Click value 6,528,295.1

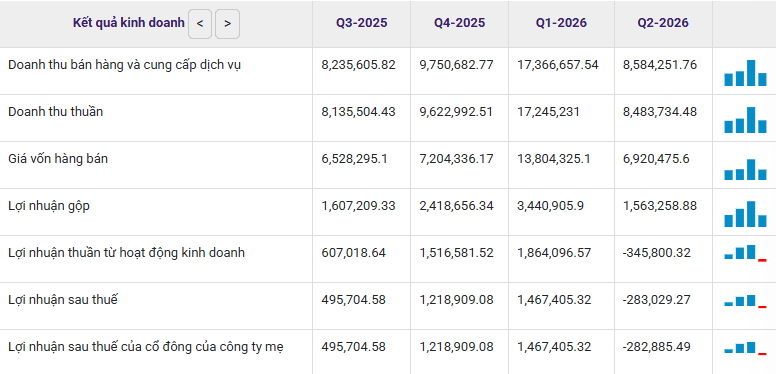[355, 159]
